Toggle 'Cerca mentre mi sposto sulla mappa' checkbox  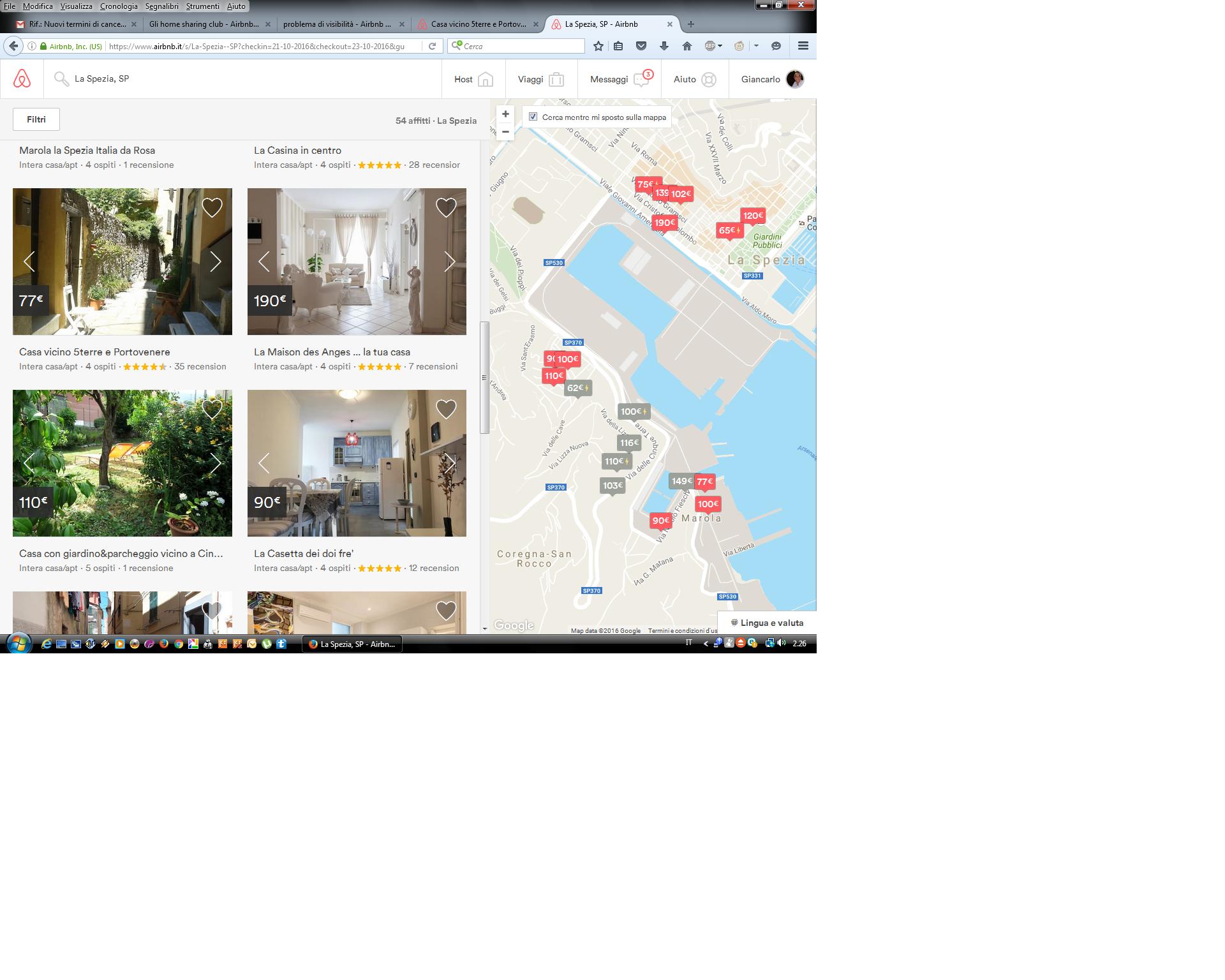click(533, 117)
